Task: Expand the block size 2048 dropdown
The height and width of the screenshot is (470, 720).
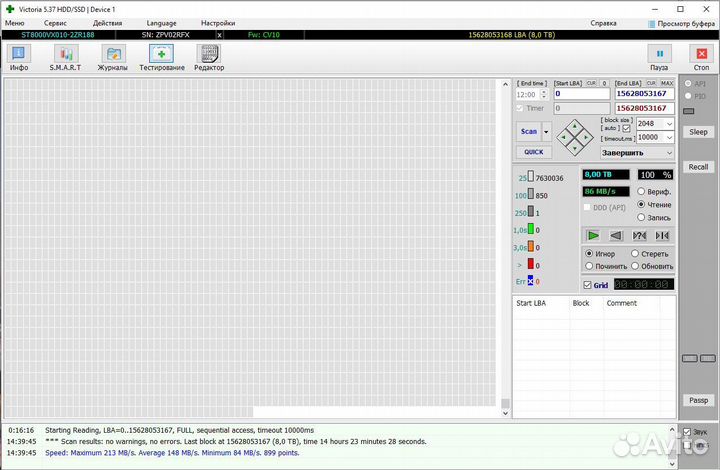Action: (669, 124)
